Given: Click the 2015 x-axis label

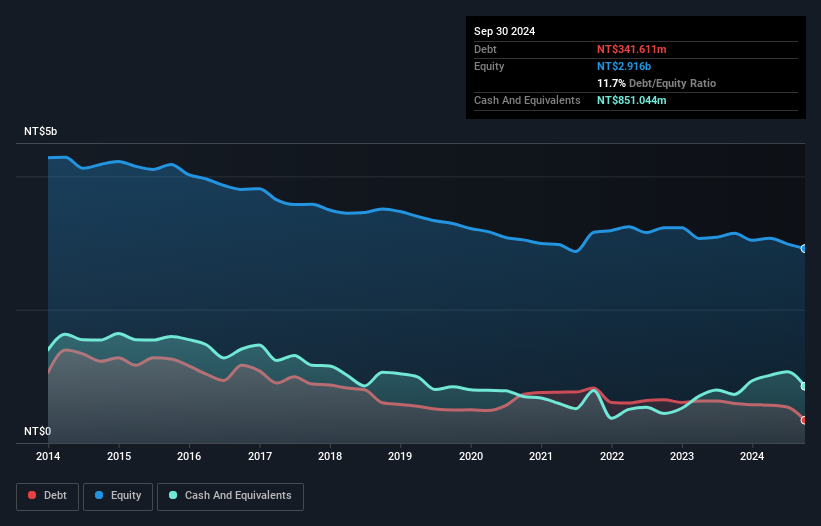Looking at the screenshot, I should pos(119,456).
